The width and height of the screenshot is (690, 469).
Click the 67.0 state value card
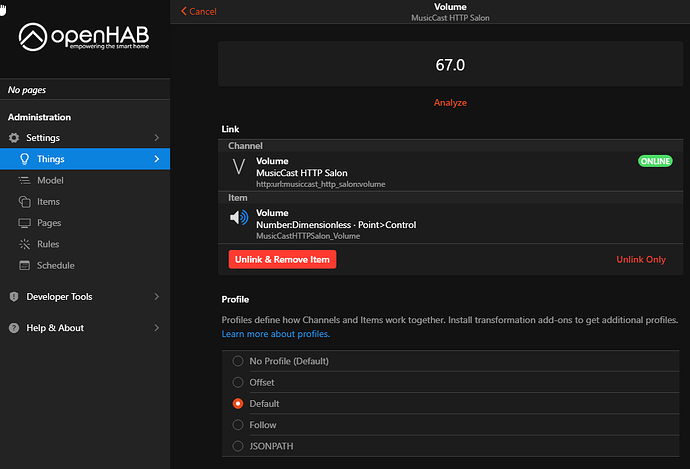450,65
